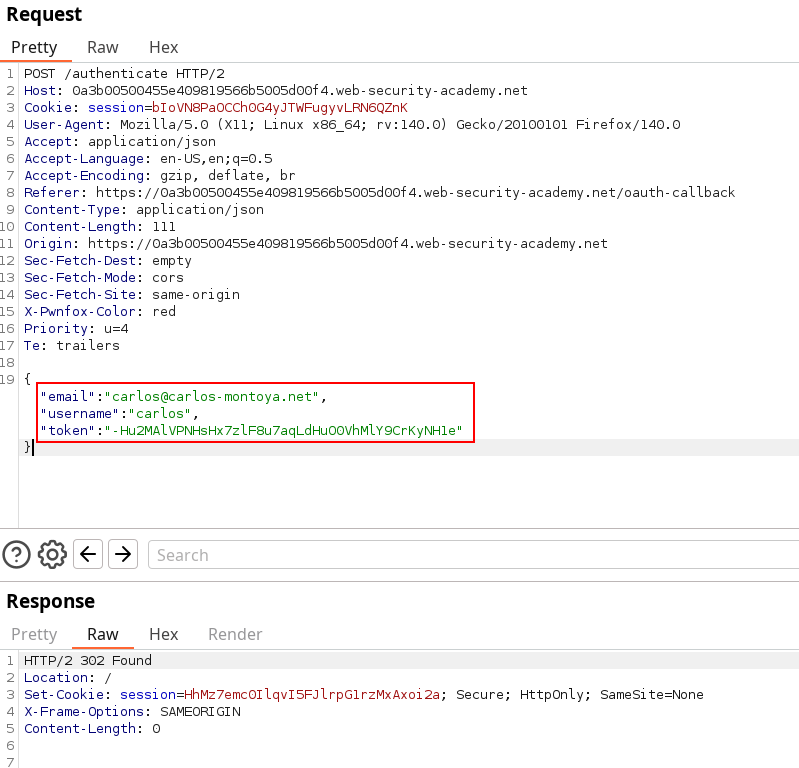This screenshot has width=799, height=768.
Task: Focus the Search input field
Action: tap(470, 555)
